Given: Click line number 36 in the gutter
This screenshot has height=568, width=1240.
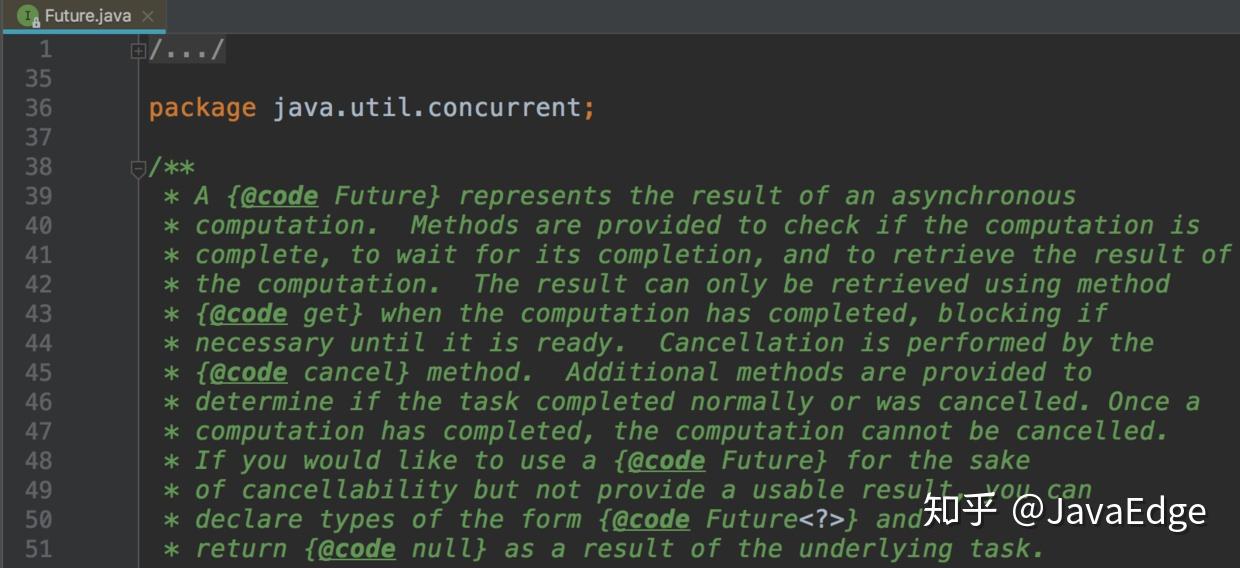Looking at the screenshot, I should click(38, 108).
